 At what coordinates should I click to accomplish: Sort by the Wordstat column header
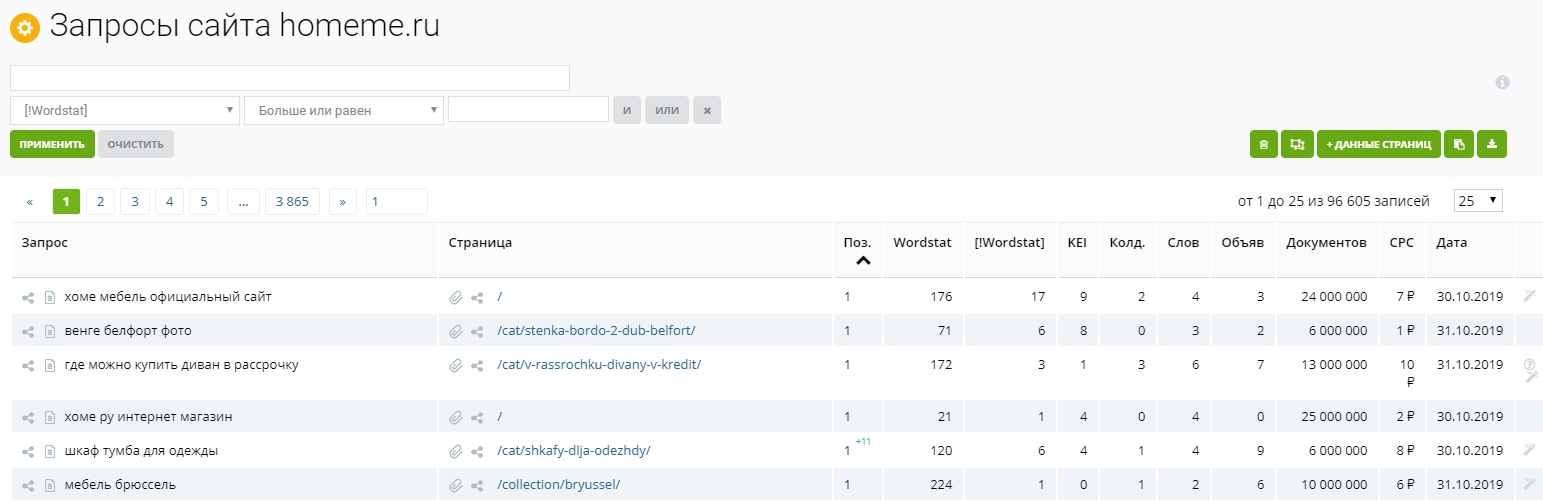pos(923,243)
